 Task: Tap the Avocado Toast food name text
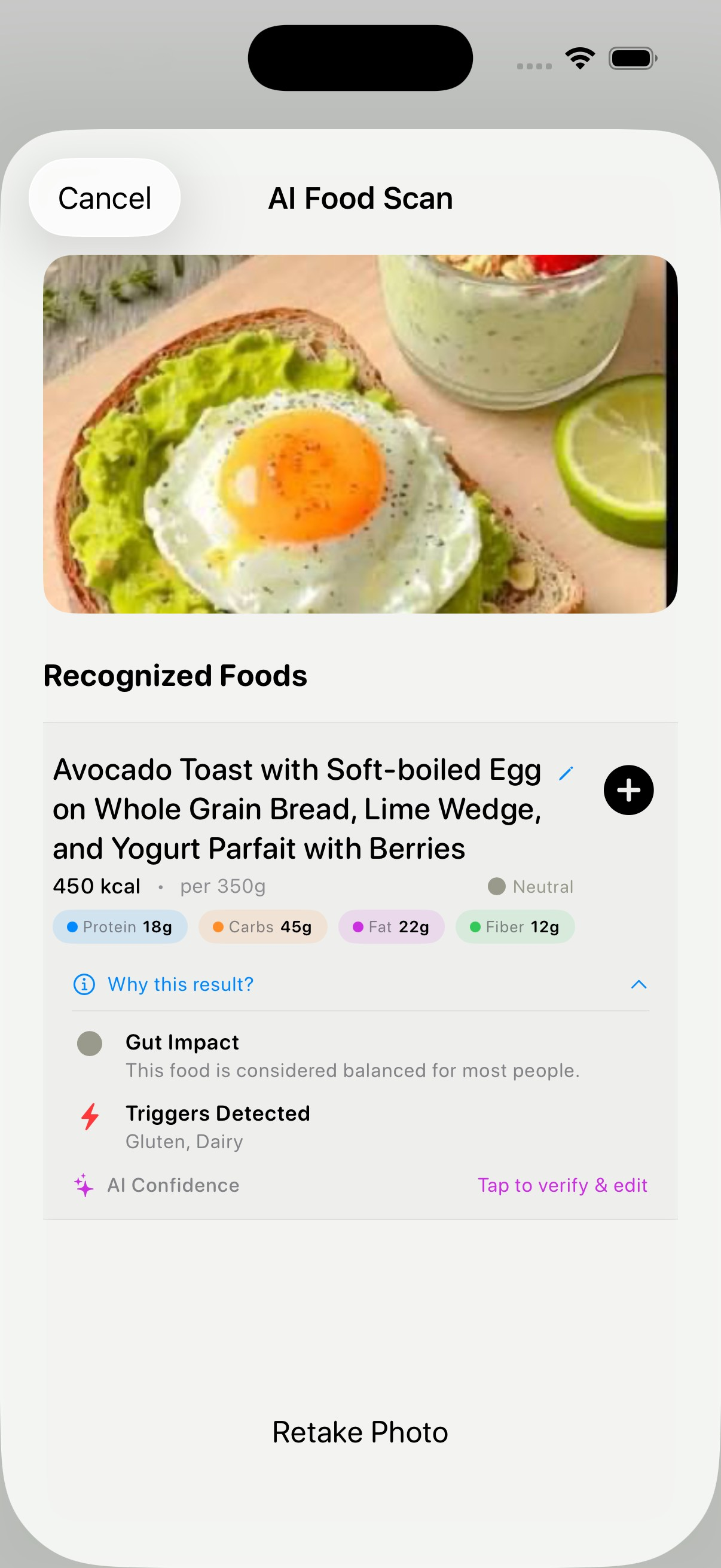coord(297,809)
